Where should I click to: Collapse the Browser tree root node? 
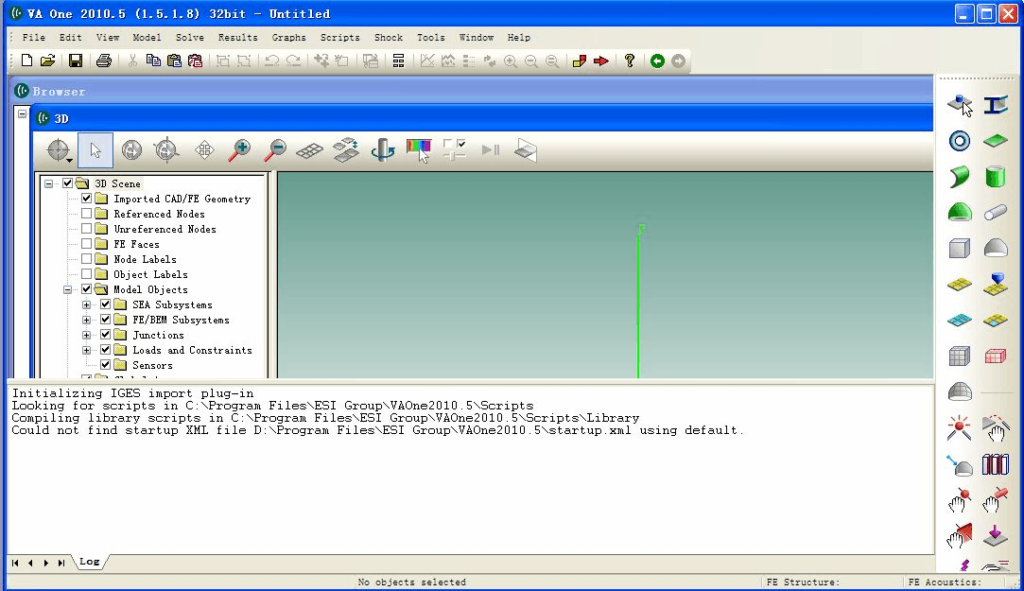click(22, 114)
